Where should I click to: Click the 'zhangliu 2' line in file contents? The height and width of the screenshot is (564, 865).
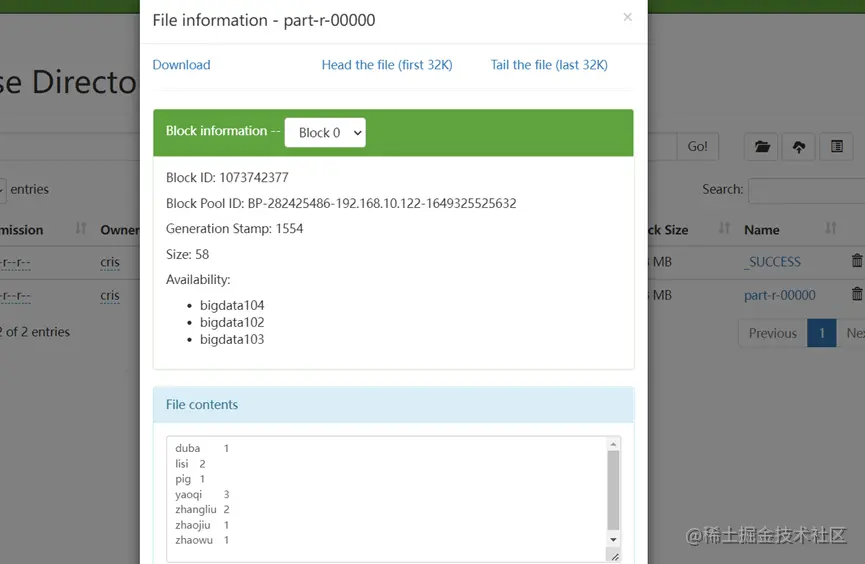pos(202,509)
